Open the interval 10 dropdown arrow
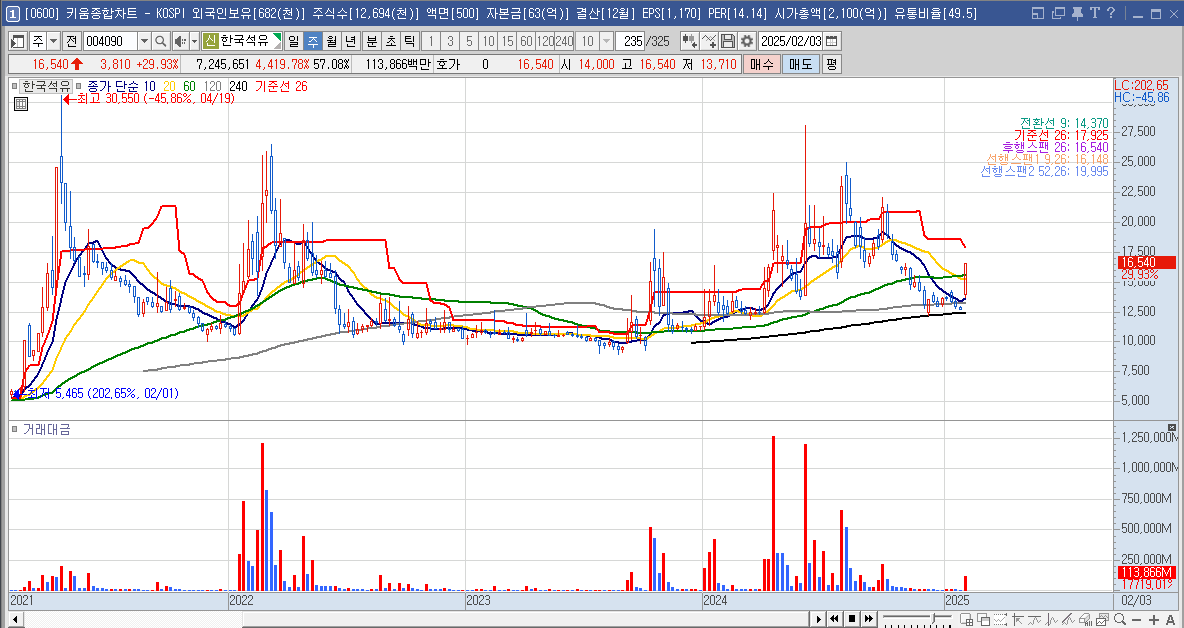The height and width of the screenshot is (628, 1184). click(606, 41)
